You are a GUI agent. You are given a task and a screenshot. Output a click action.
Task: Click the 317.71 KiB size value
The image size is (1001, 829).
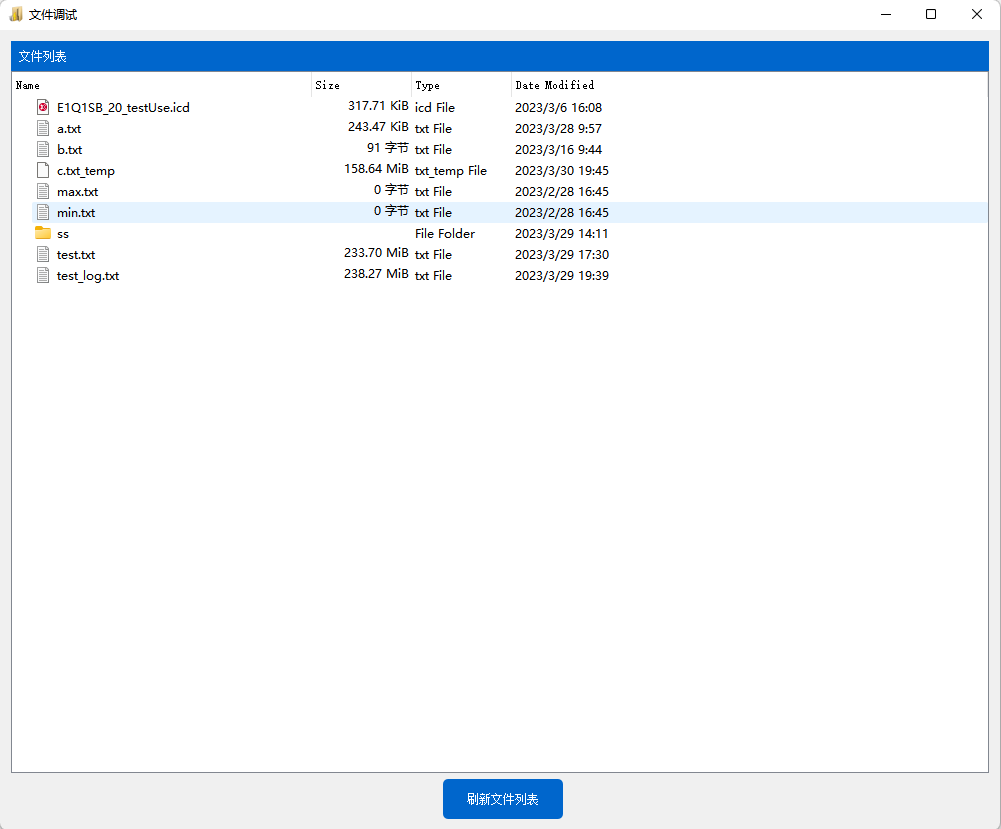[x=378, y=106]
